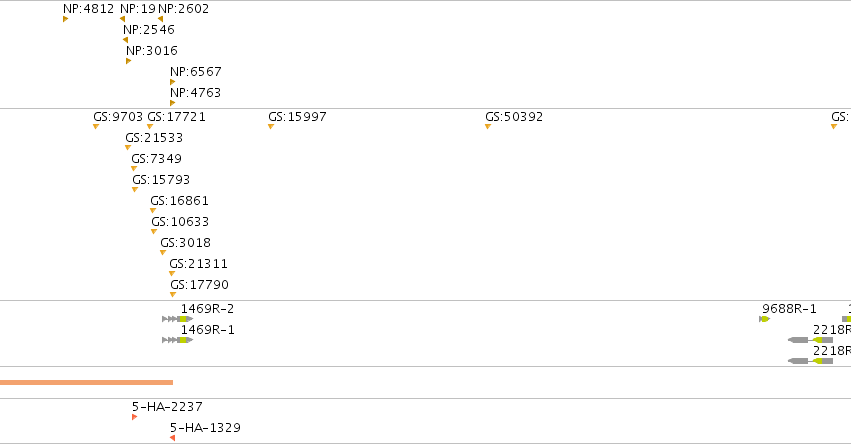Click the GS:15997 insertion triangle
The image size is (851, 444).
[271, 127]
